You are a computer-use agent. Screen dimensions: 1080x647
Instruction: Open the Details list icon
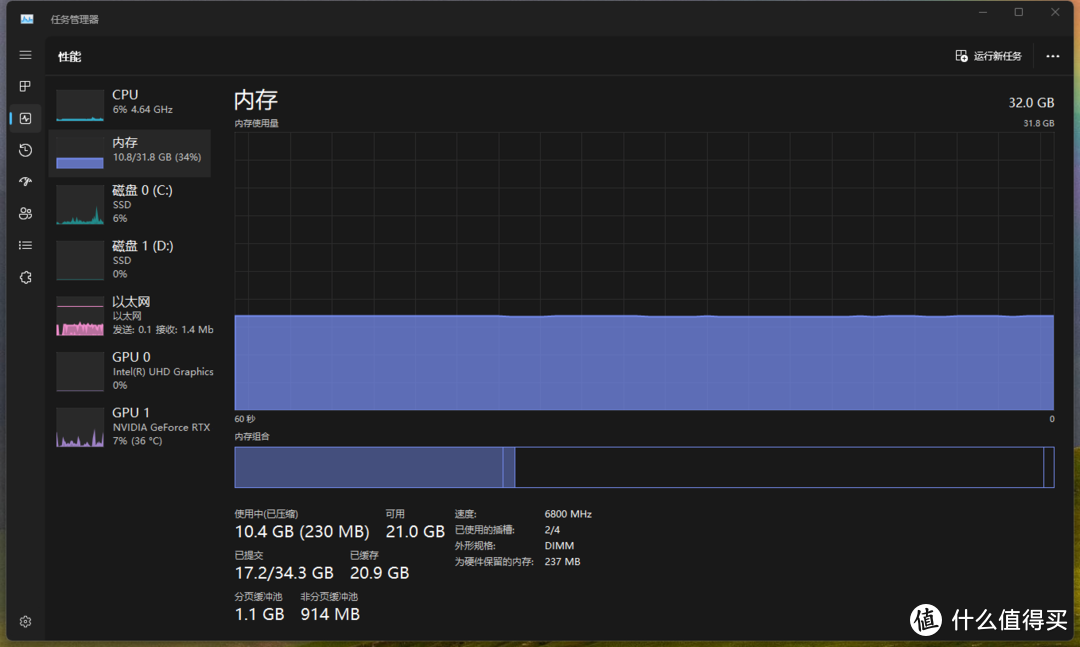point(25,245)
